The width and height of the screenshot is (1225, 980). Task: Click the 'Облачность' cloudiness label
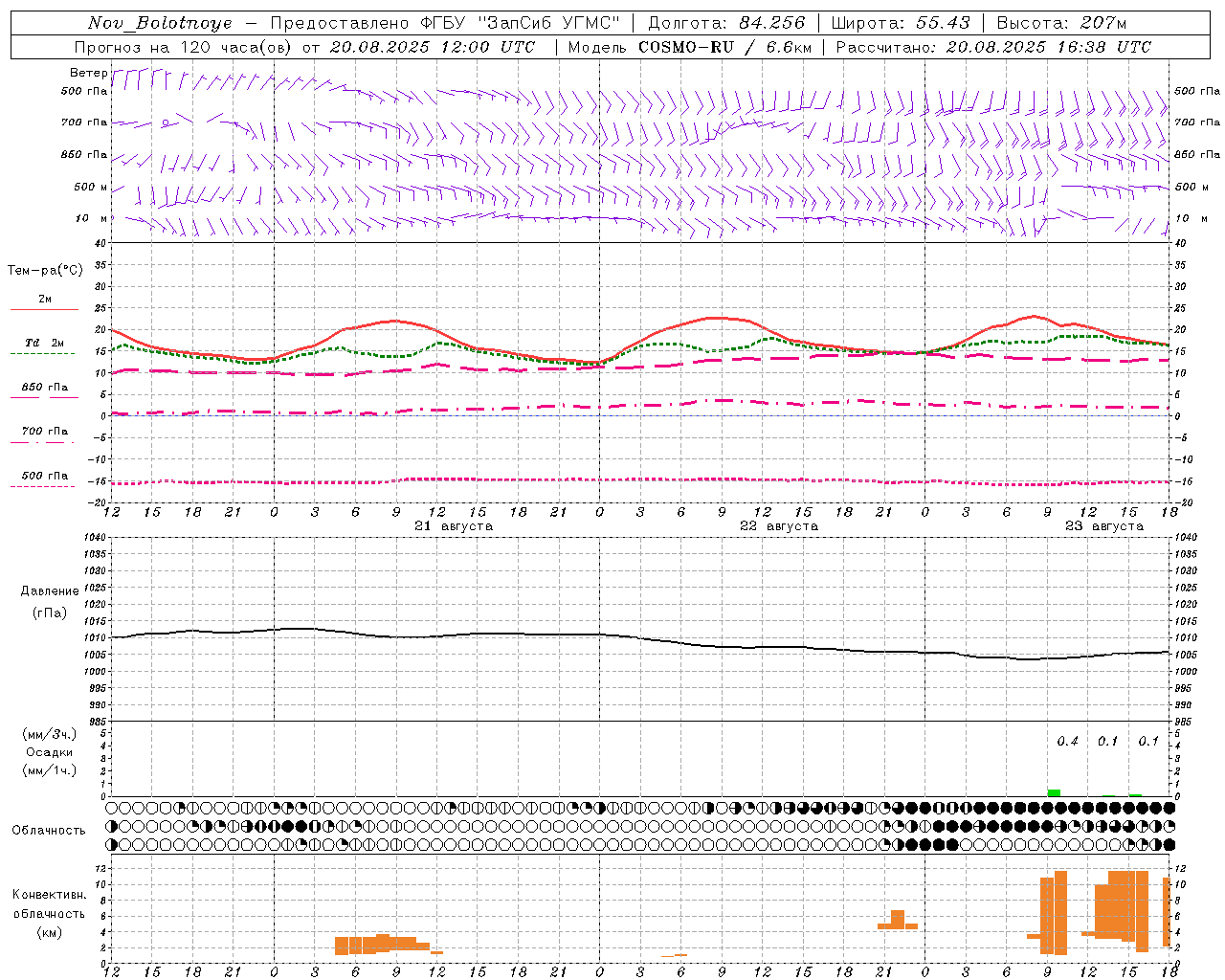pyautogui.click(x=49, y=830)
